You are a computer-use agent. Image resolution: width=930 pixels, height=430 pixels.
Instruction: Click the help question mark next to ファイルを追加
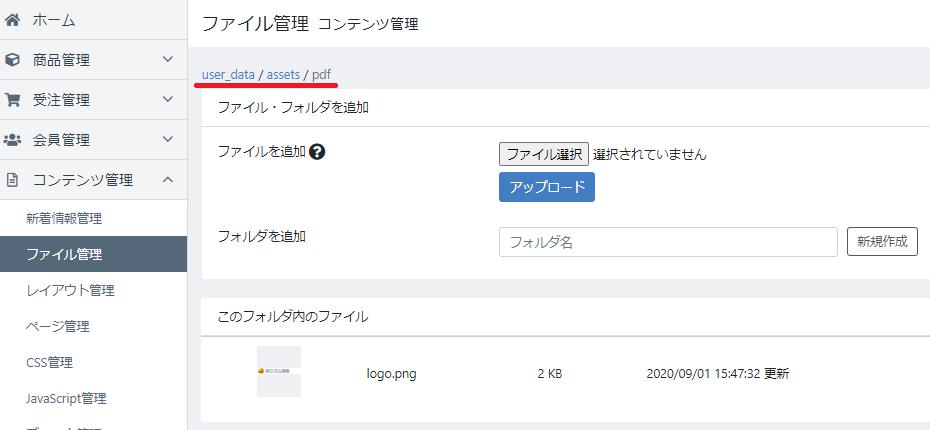pyautogui.click(x=317, y=152)
